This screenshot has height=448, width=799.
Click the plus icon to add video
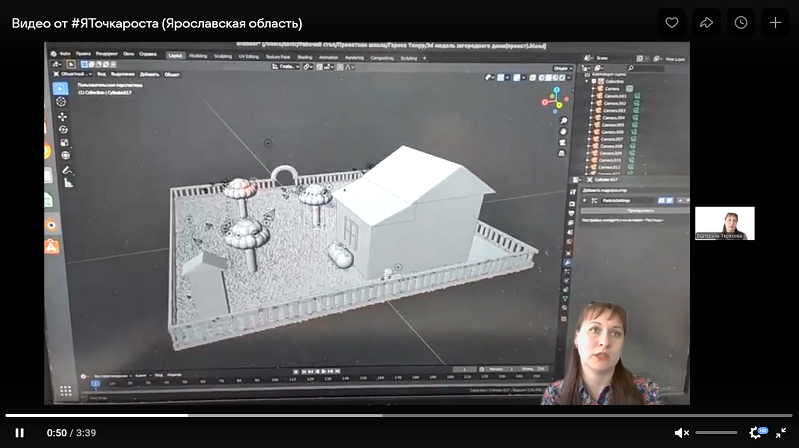[776, 22]
